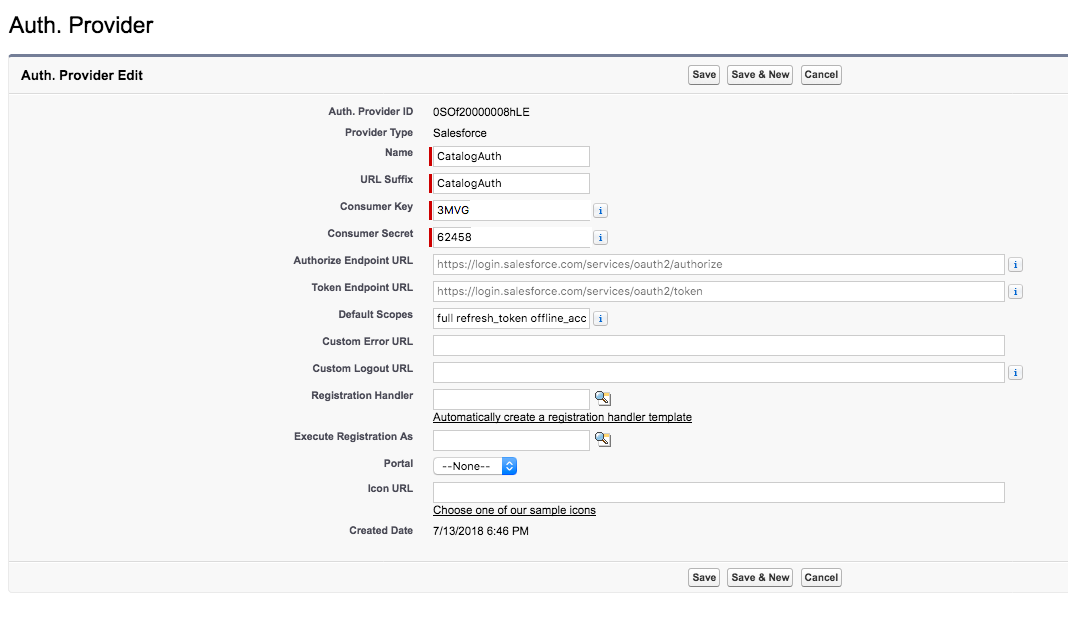Image resolution: width=1068 pixels, height=632 pixels.
Task: Focus the Consumer Secret field
Action: pyautogui.click(x=511, y=237)
